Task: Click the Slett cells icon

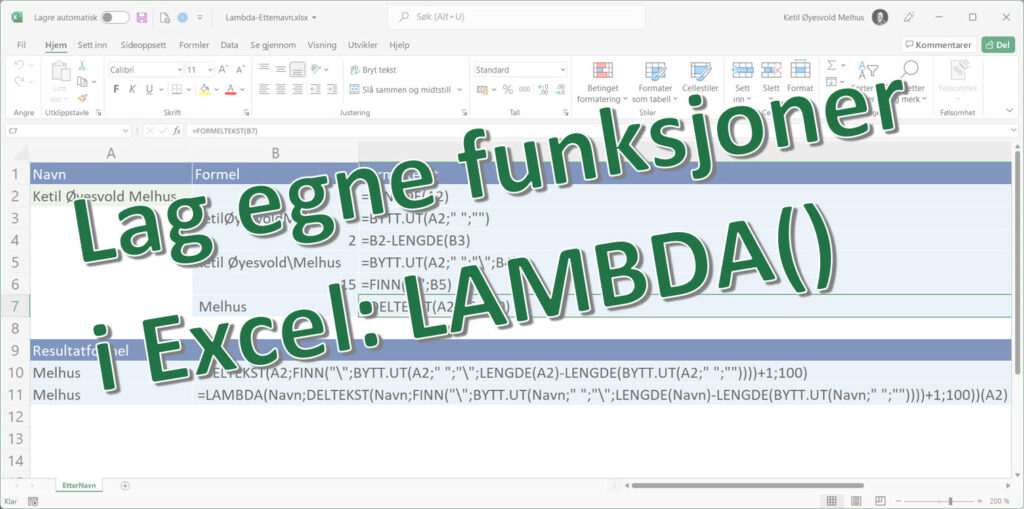Action: coord(771,82)
